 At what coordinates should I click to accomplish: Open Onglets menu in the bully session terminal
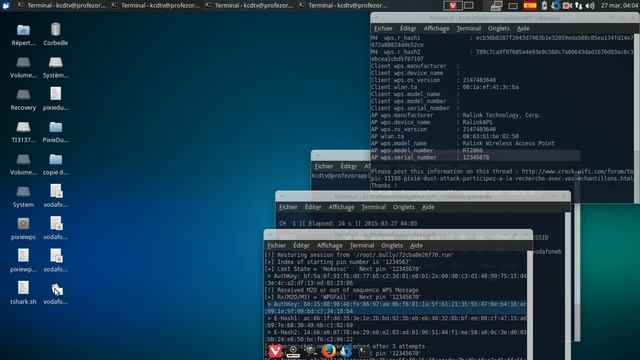point(392,246)
